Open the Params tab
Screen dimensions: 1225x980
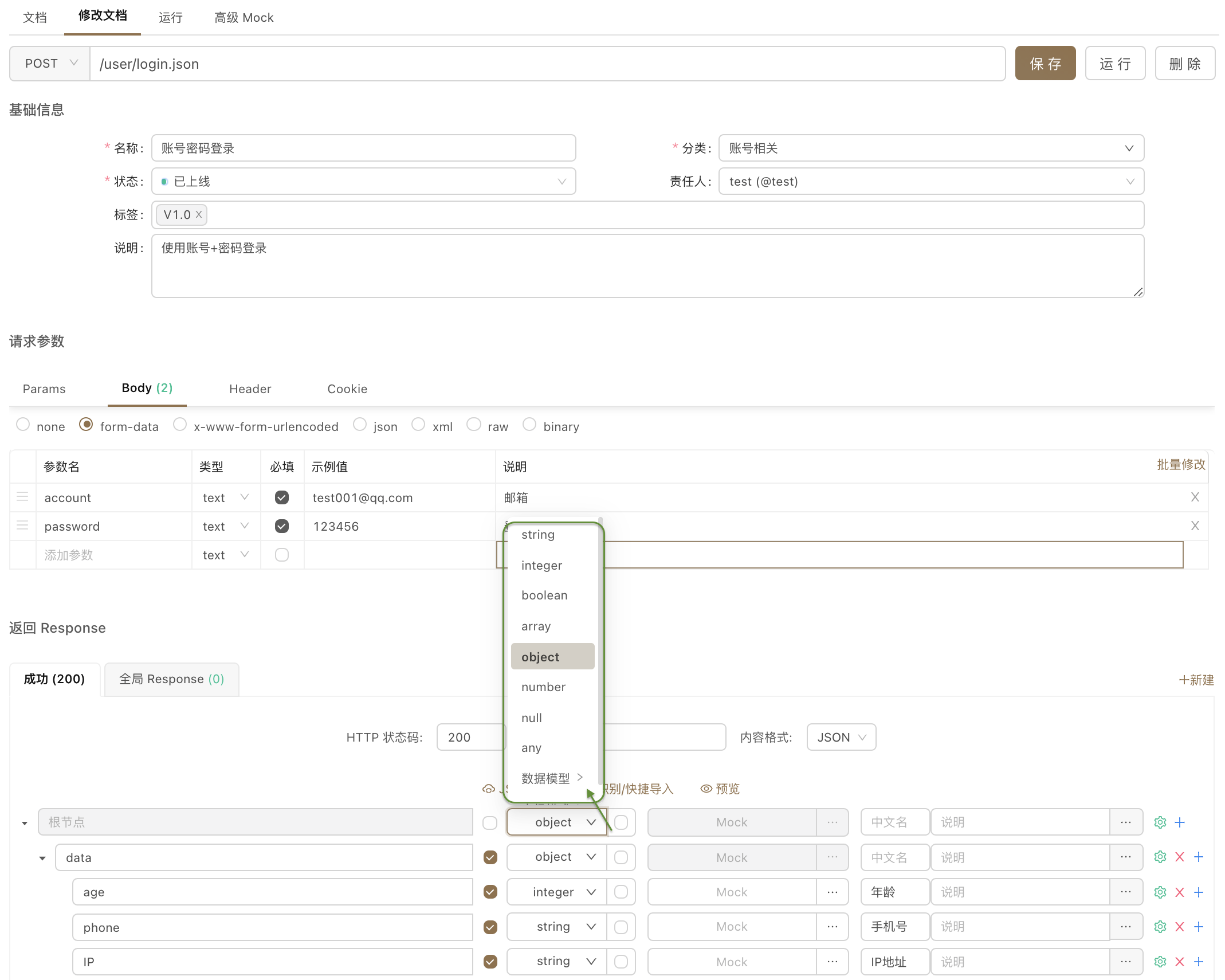tap(44, 389)
